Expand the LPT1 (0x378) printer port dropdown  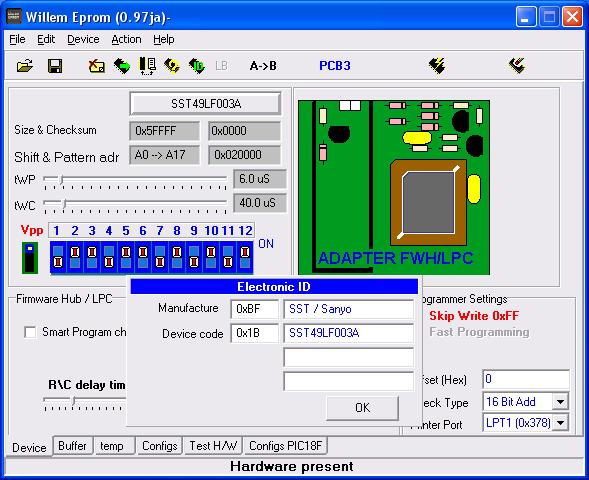[x=560, y=423]
